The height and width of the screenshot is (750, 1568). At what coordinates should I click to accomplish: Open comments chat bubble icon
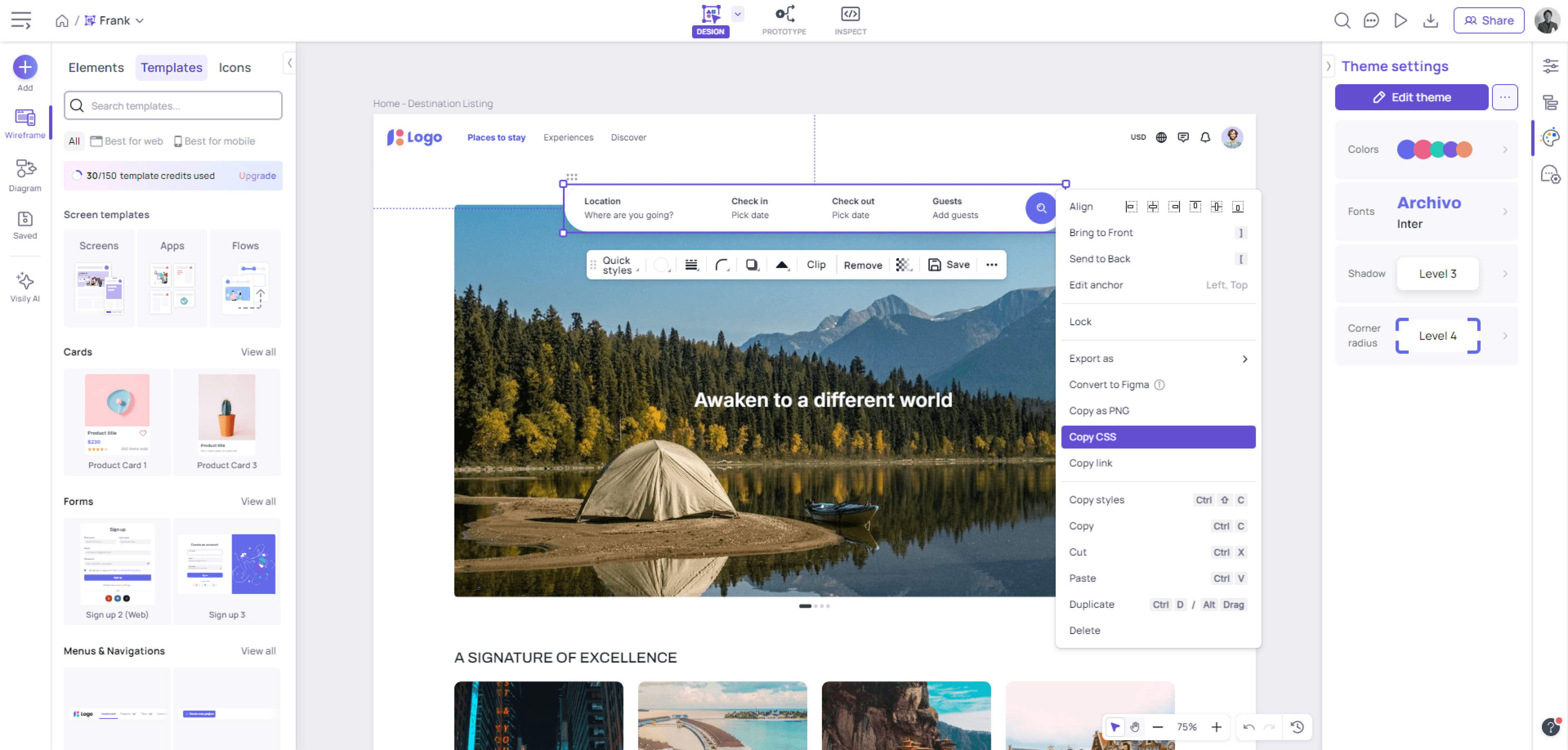pos(1371,21)
